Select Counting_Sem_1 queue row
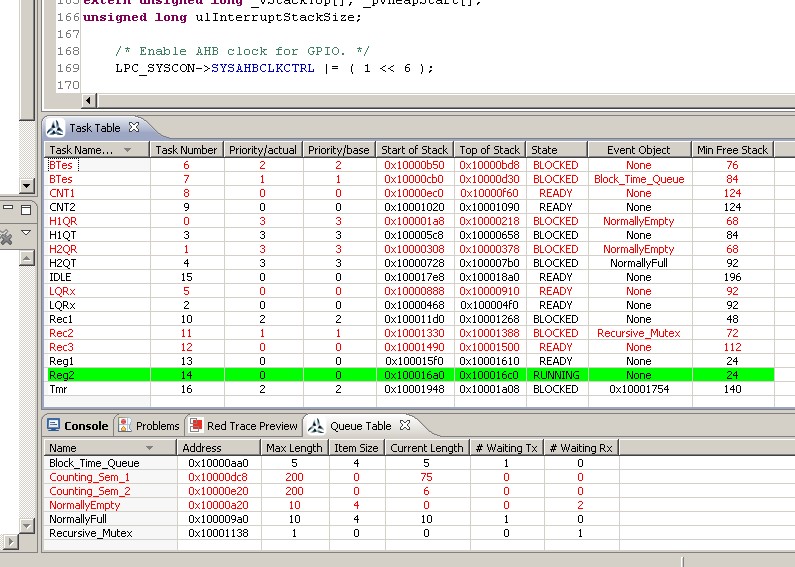This screenshot has height=567, width=795. pos(332,477)
